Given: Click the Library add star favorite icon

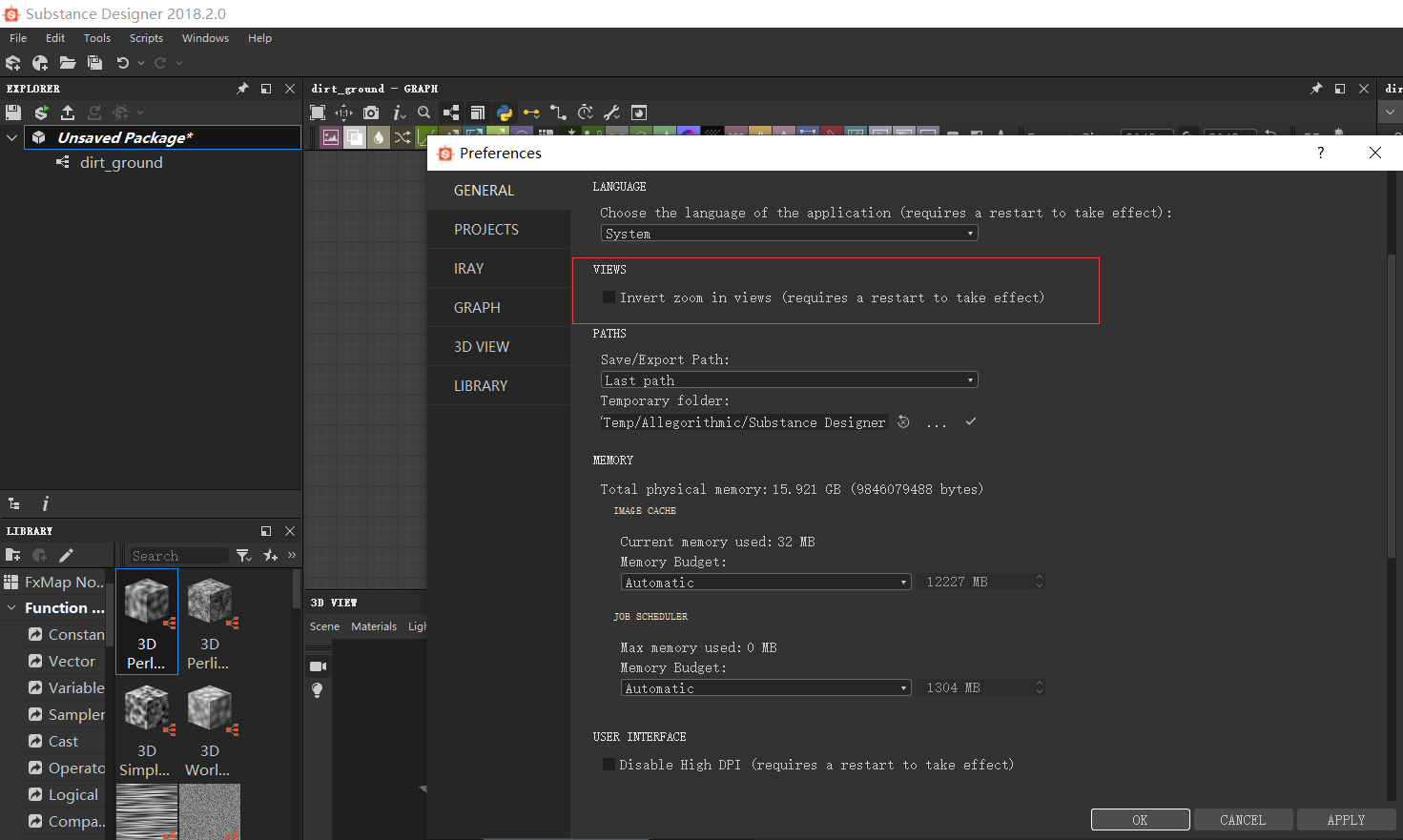Looking at the screenshot, I should 271,555.
